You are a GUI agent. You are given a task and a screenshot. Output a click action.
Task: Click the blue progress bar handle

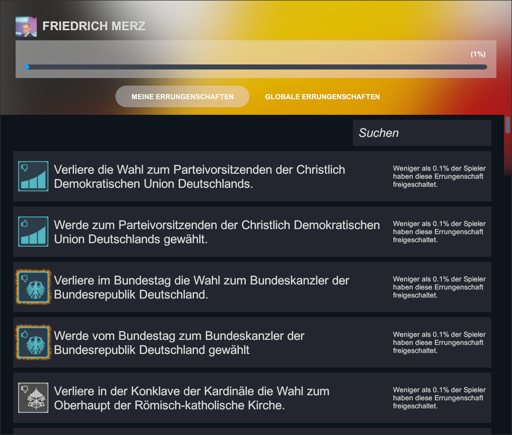27,67
